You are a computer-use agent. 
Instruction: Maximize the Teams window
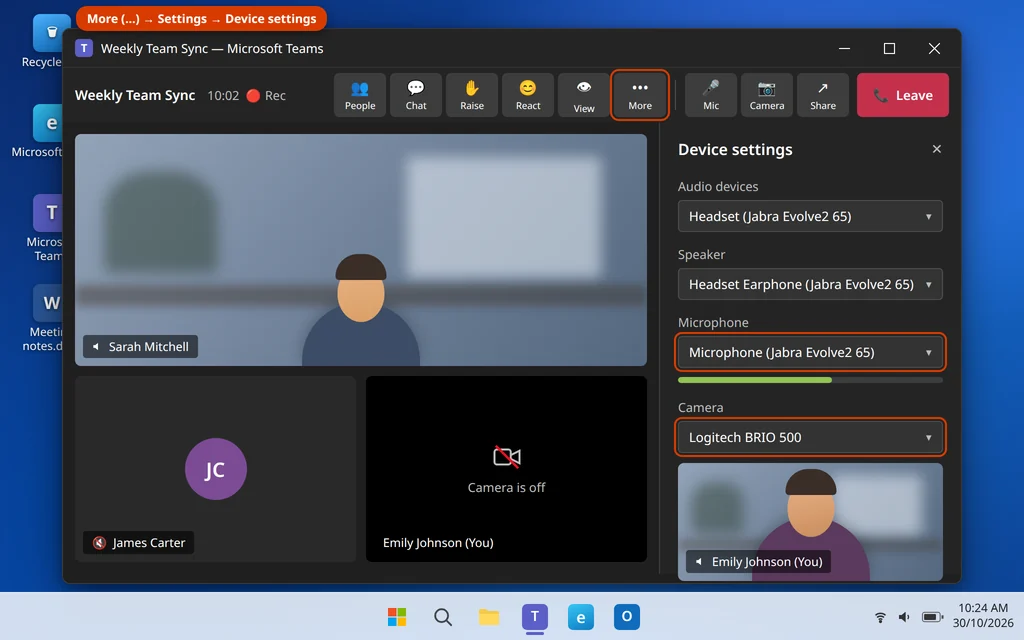click(x=889, y=48)
